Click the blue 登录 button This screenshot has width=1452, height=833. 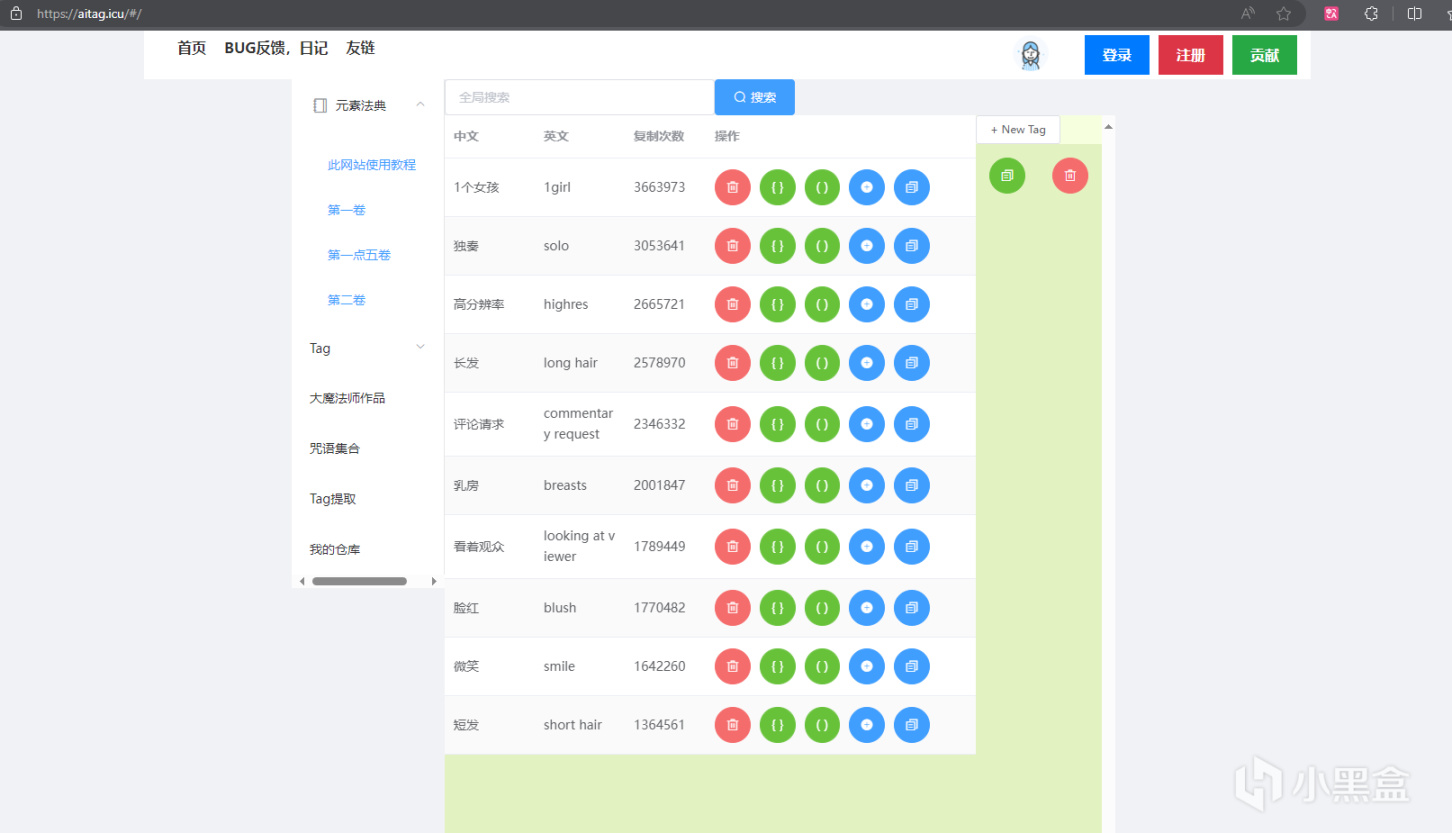coord(1117,55)
